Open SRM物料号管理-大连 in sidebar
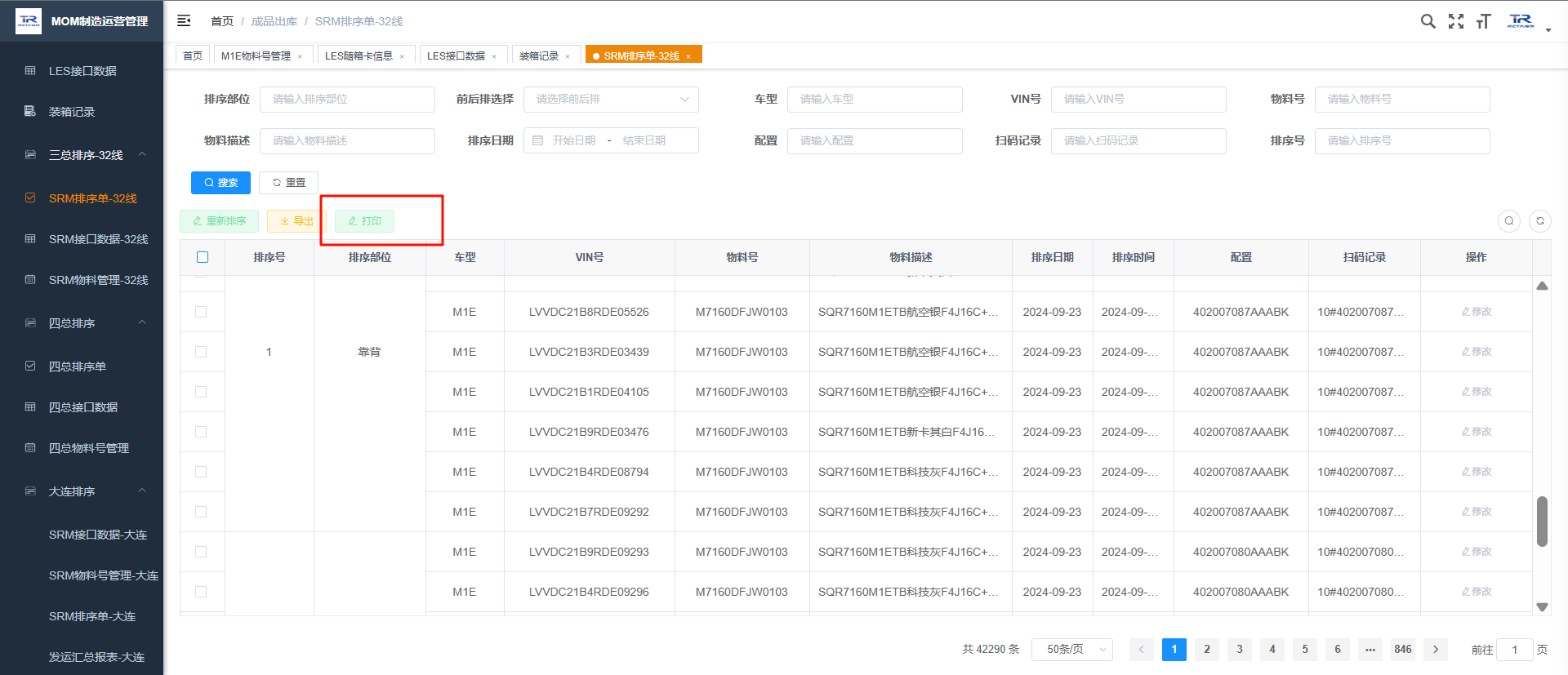Image resolution: width=1568 pixels, height=675 pixels. pos(104,575)
